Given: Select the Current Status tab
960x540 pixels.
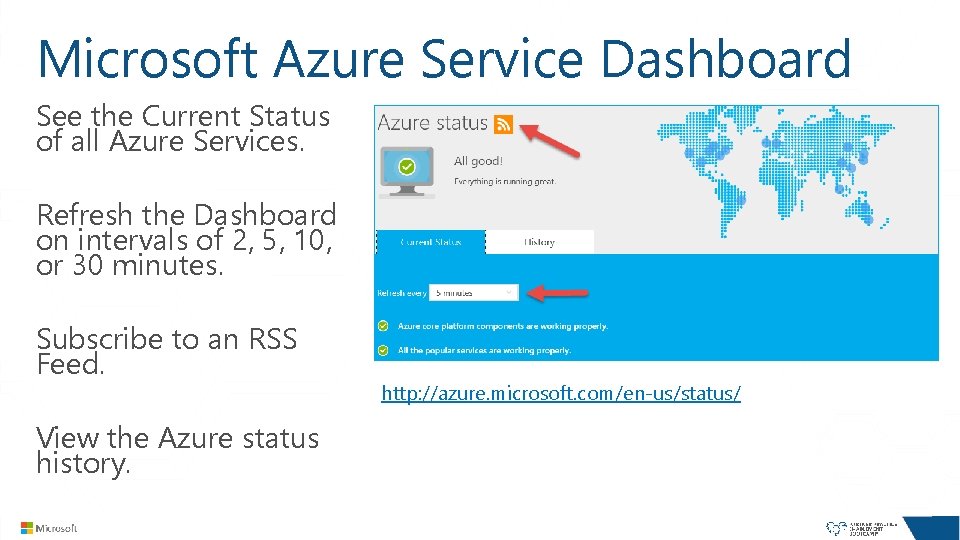Looking at the screenshot, I should tap(430, 242).
